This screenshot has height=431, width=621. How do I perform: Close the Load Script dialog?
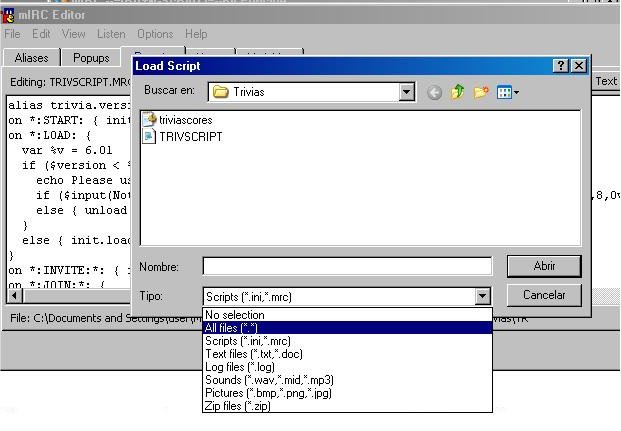[x=579, y=65]
